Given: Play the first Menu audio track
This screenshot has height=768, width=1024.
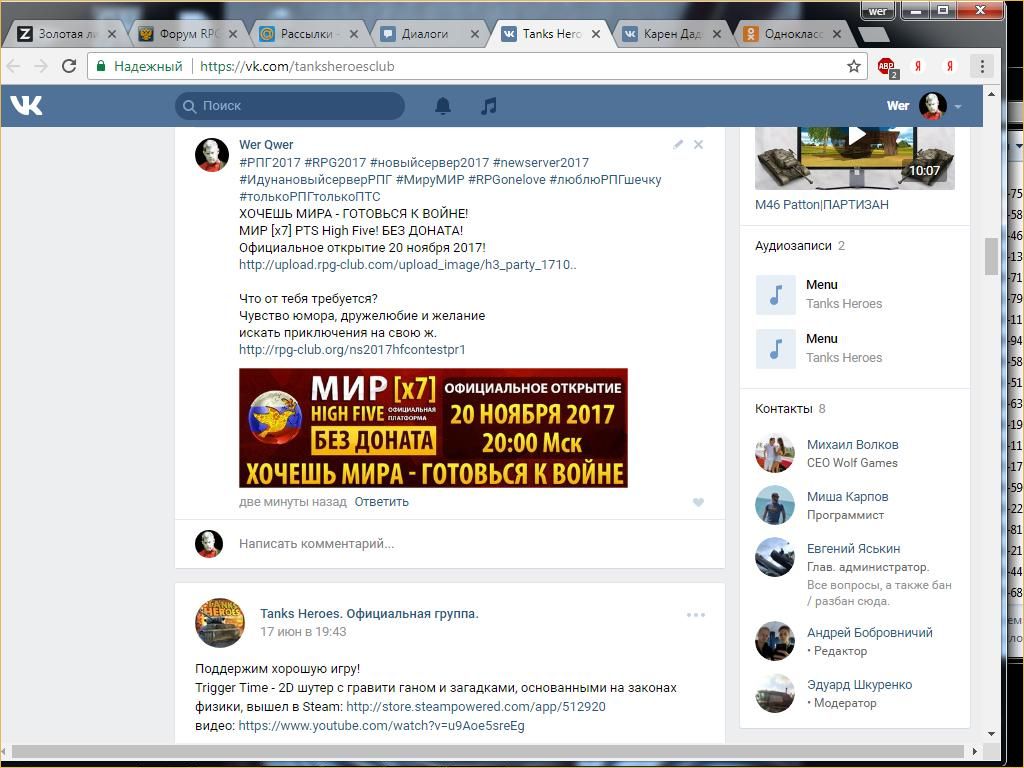Looking at the screenshot, I should pos(775,295).
